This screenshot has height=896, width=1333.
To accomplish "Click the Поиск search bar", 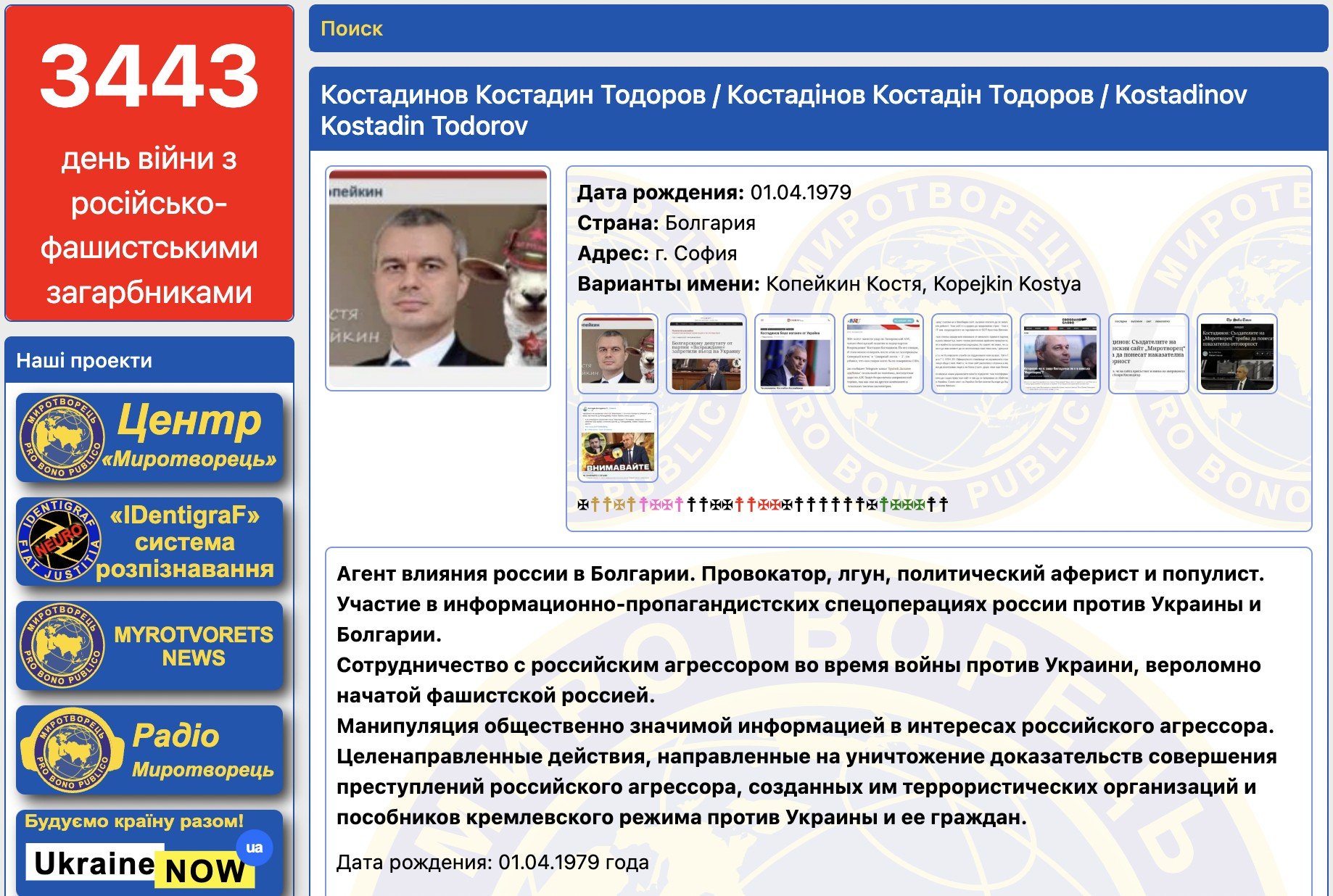I will point(818,29).
